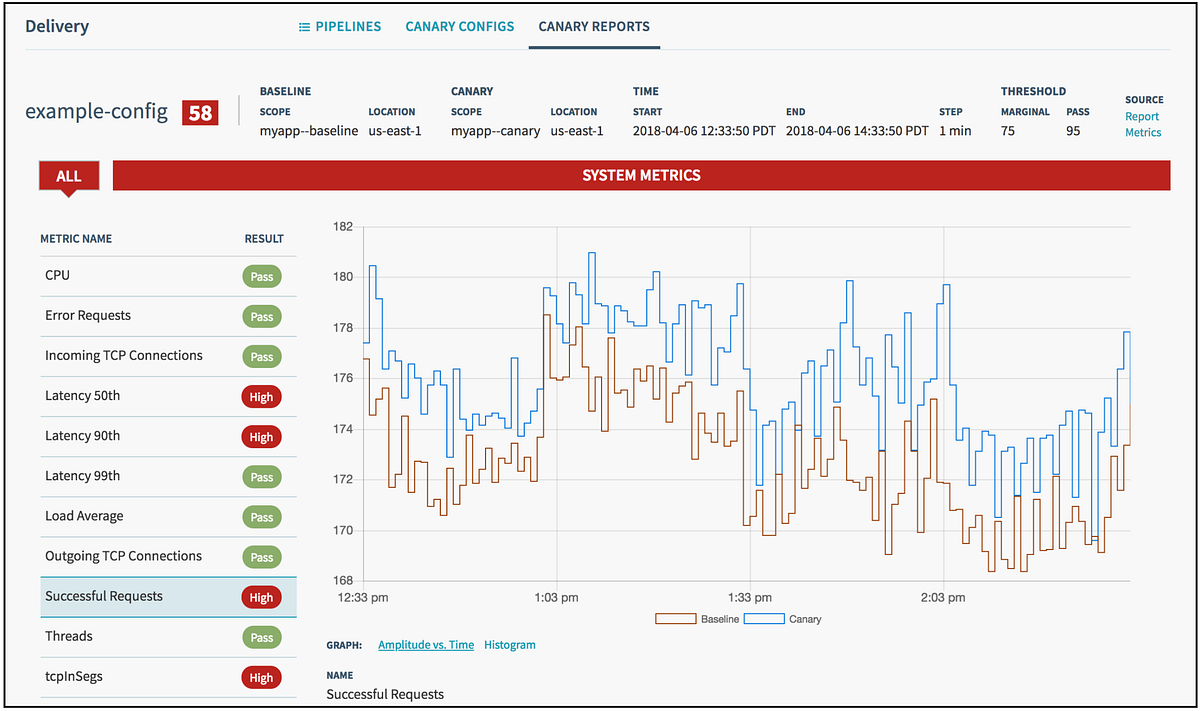The height and width of the screenshot is (711, 1200).
Task: Select the ALL metrics group tag
Action: tap(68, 176)
